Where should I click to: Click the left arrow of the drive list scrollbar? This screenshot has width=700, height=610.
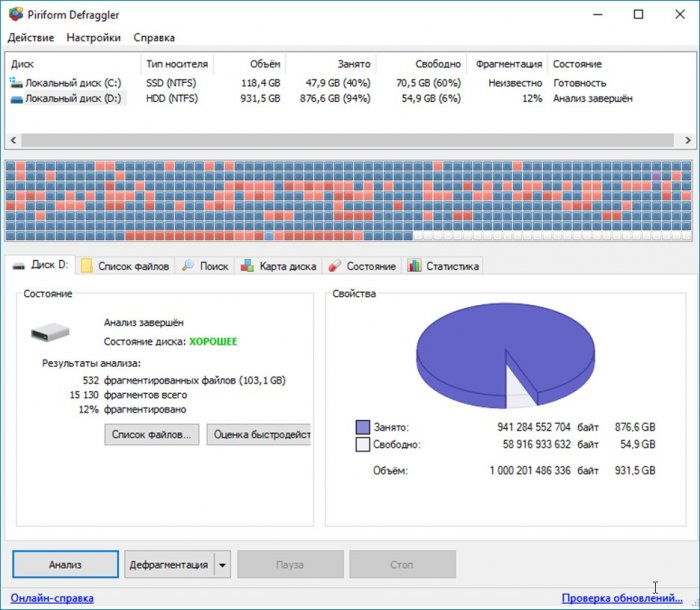pos(13,140)
